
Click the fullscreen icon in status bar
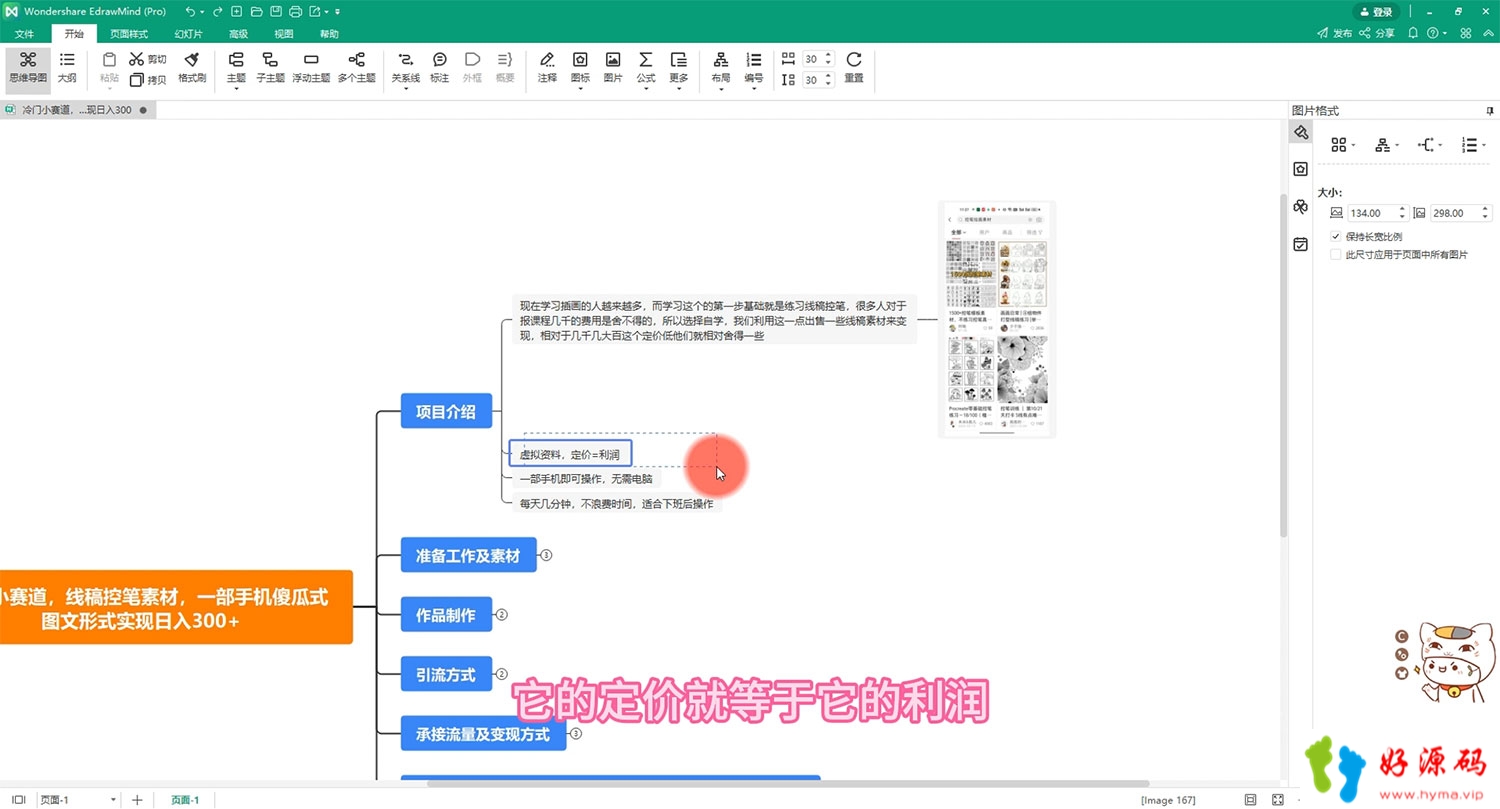[x=1278, y=800]
